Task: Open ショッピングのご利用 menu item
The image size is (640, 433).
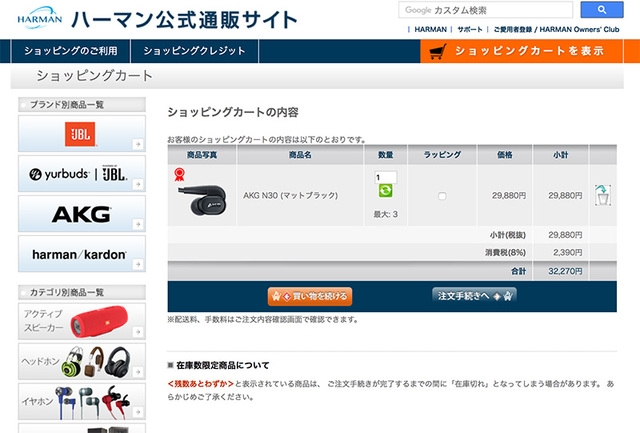Action: [x=71, y=51]
